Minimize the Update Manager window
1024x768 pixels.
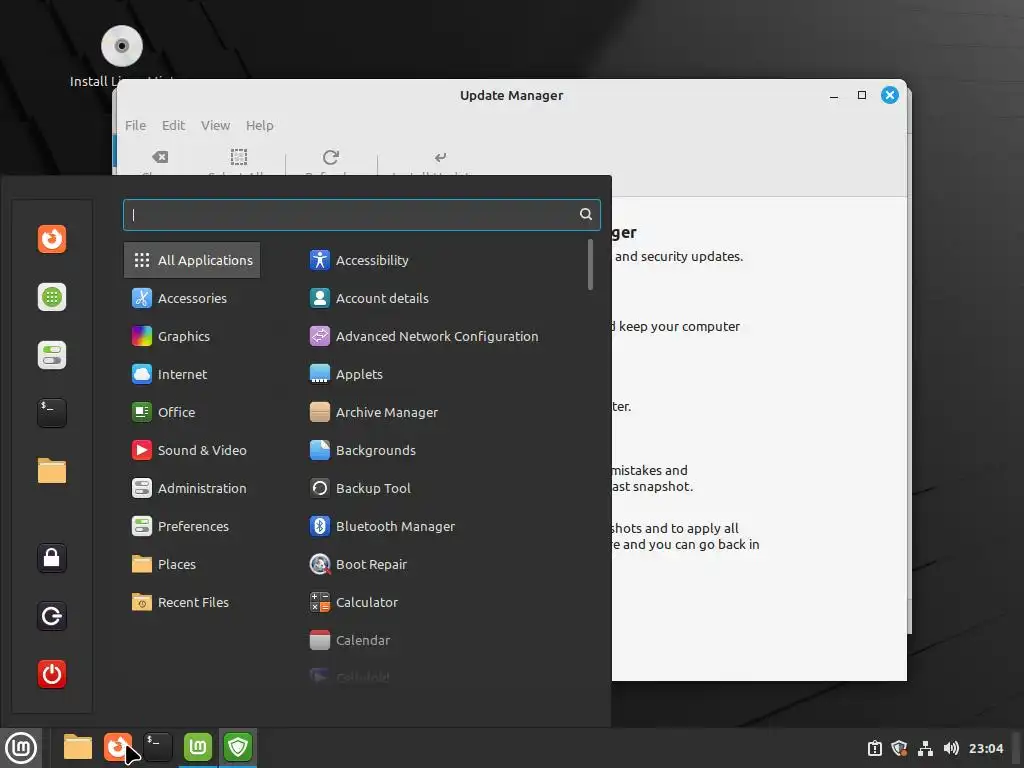tap(834, 95)
